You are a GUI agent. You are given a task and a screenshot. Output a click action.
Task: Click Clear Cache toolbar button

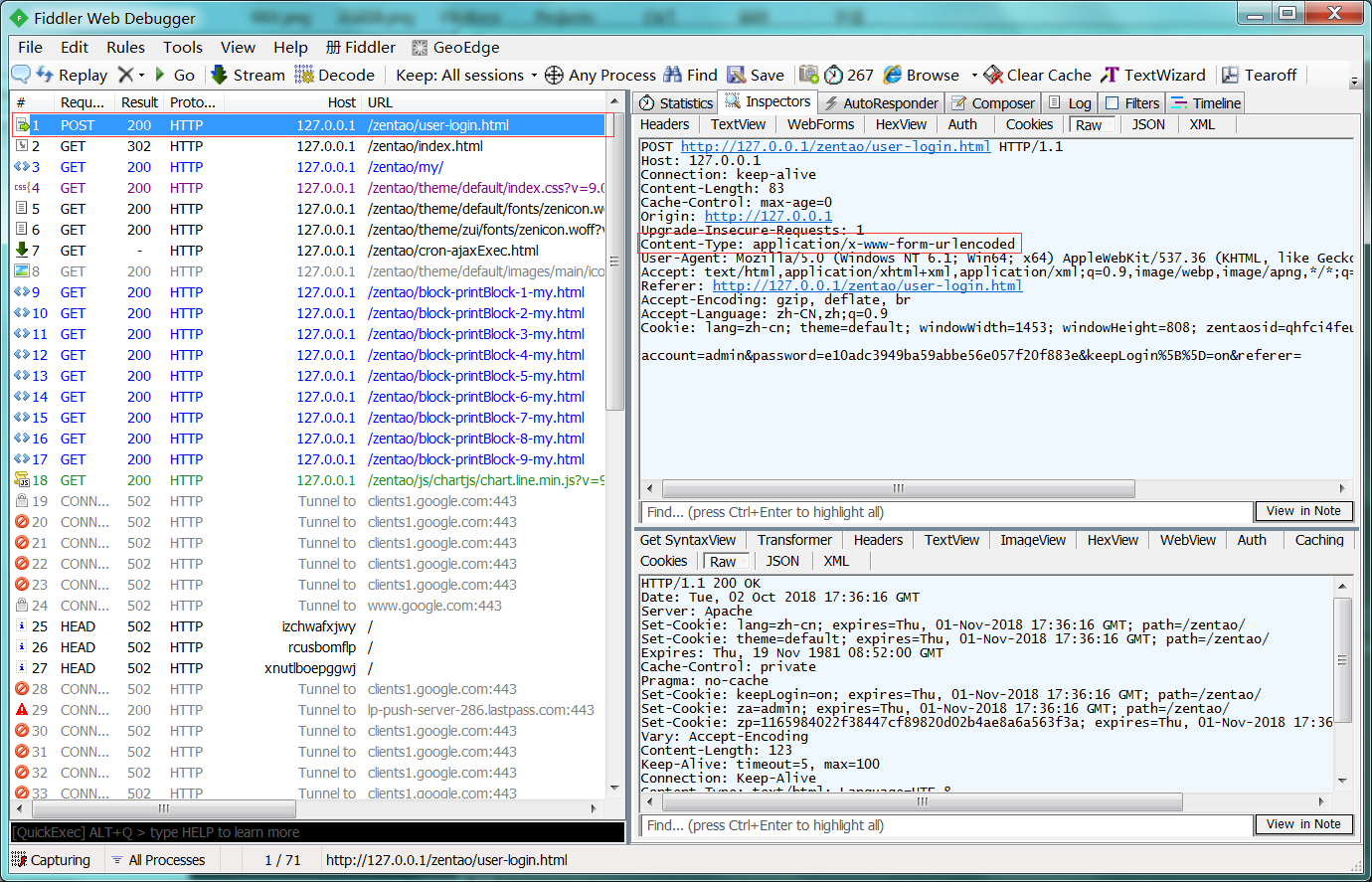click(1037, 75)
